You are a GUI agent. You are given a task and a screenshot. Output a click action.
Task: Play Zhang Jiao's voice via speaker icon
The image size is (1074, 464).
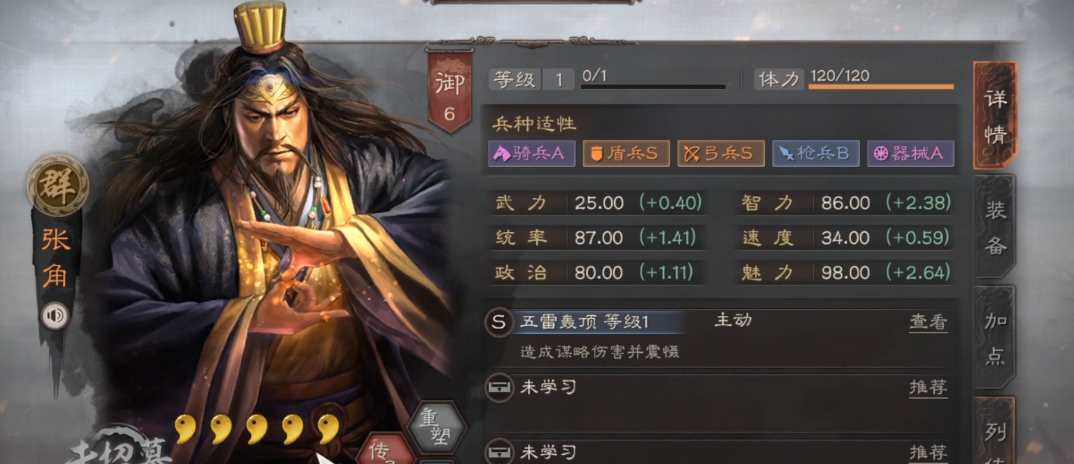pyautogui.click(x=55, y=315)
